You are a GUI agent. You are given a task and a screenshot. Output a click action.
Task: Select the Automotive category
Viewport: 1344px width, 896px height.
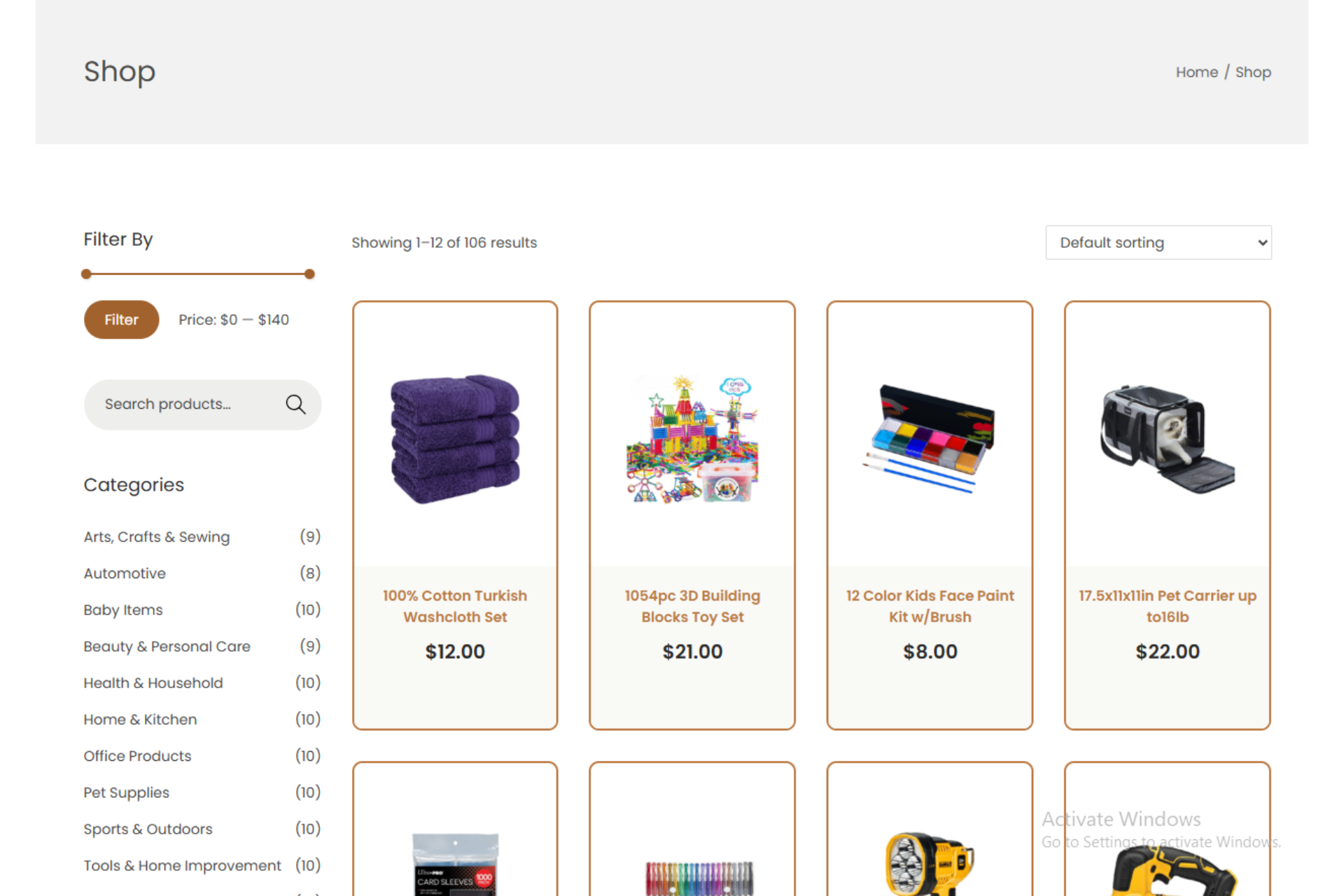click(125, 573)
